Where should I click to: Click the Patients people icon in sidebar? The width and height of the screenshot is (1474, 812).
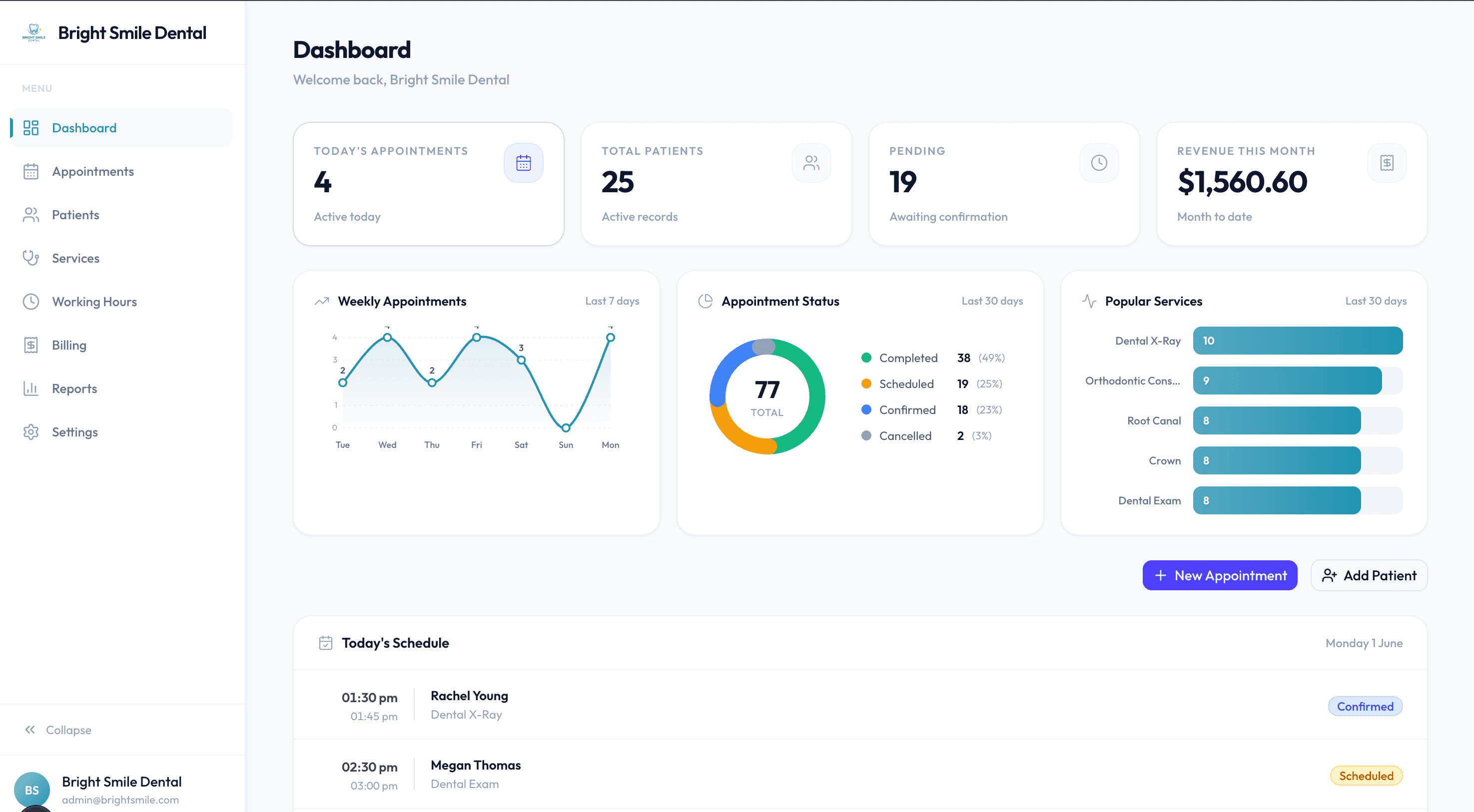coord(31,214)
